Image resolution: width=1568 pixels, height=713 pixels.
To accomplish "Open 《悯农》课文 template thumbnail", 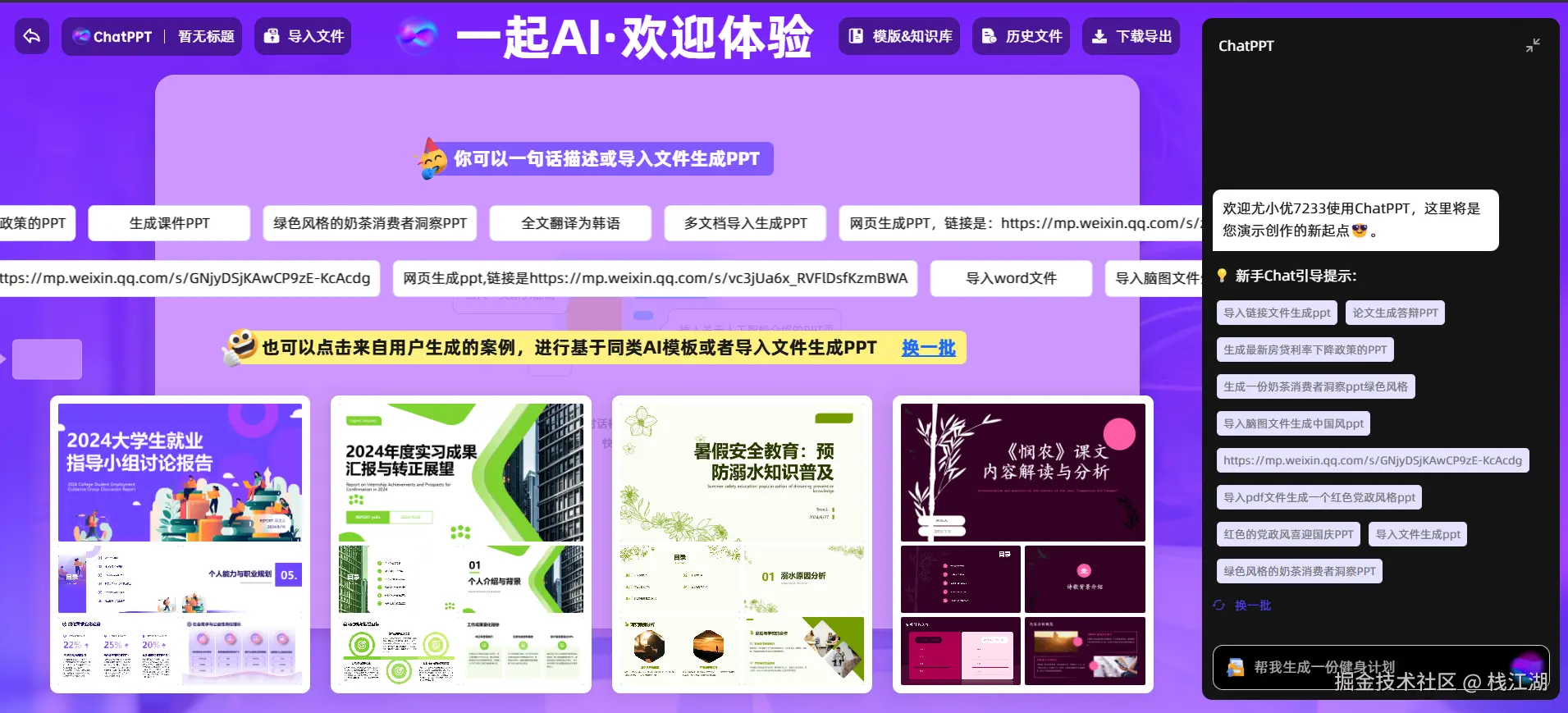I will (x=1023, y=544).
